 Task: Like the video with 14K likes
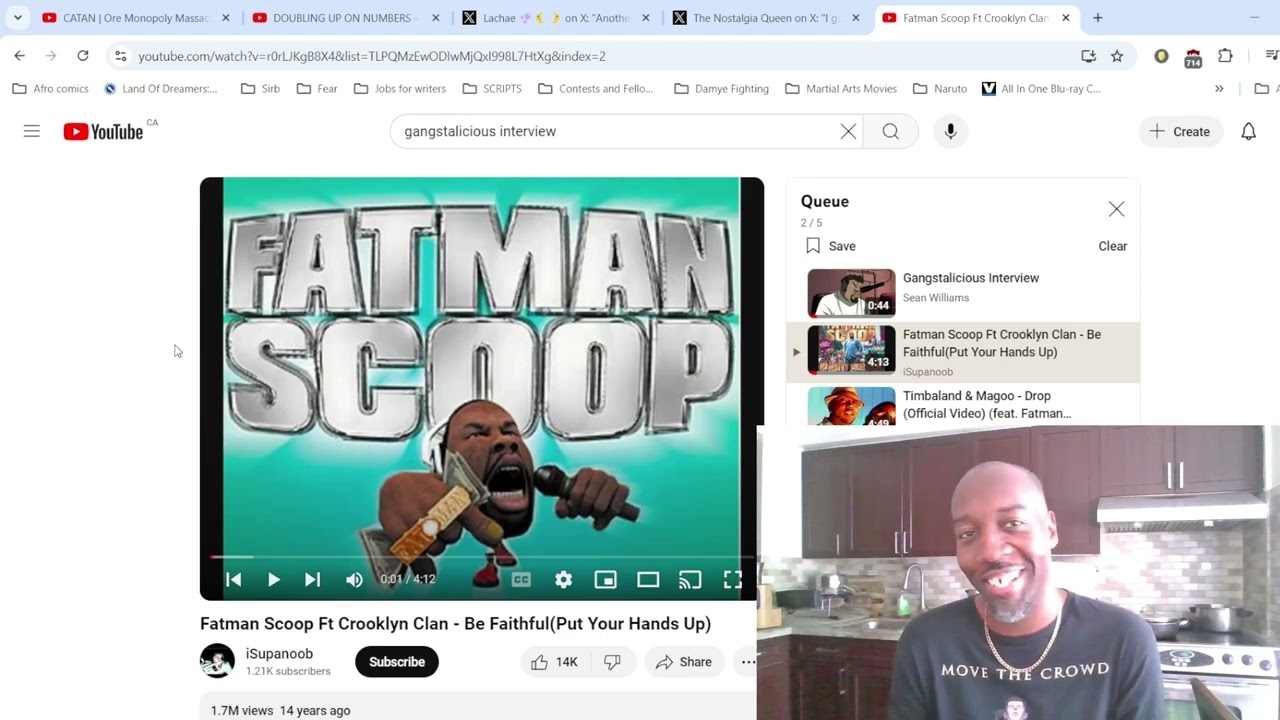(x=554, y=662)
